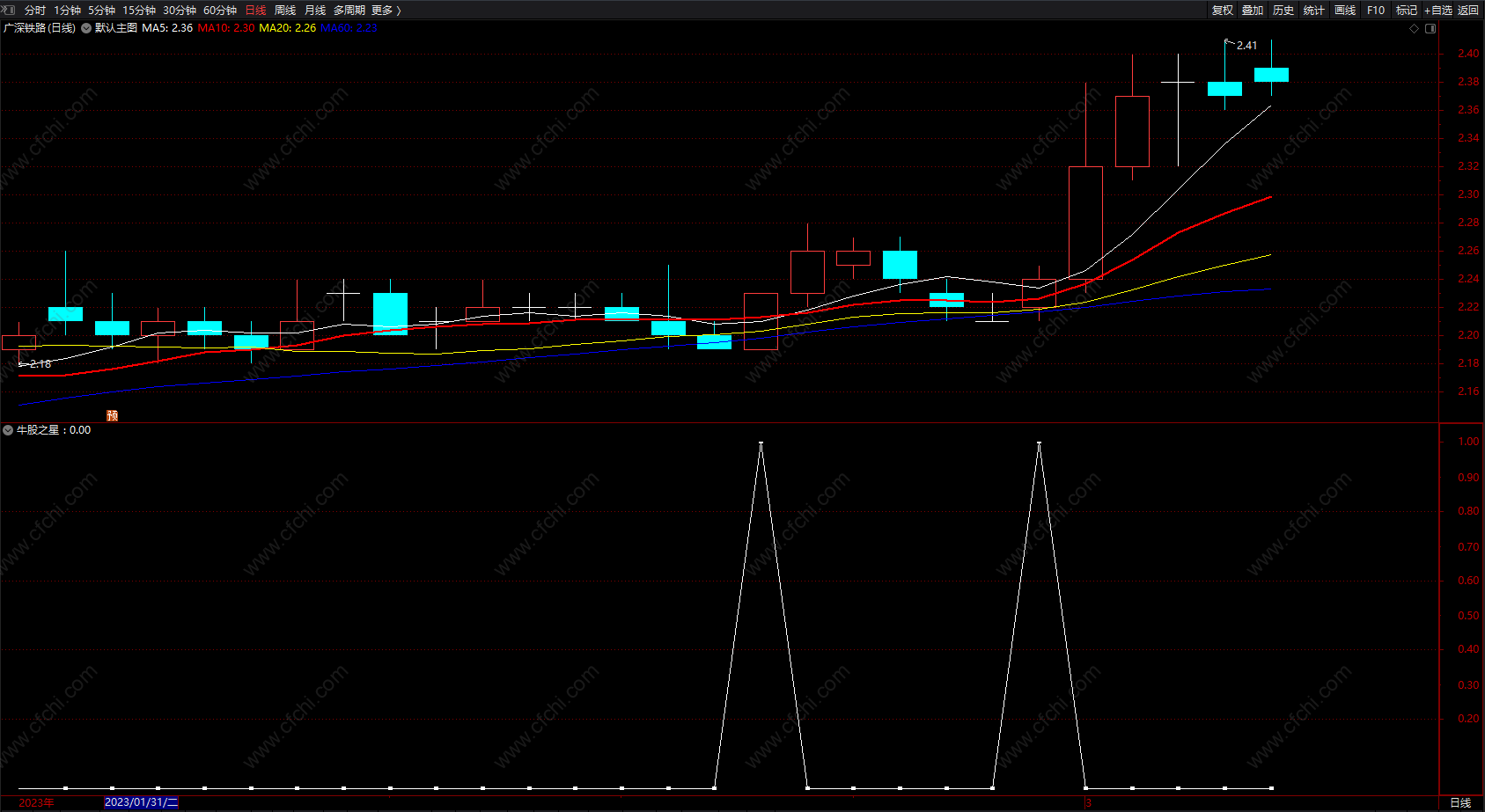Click the 2.41 high price annotation

[x=1246, y=46]
